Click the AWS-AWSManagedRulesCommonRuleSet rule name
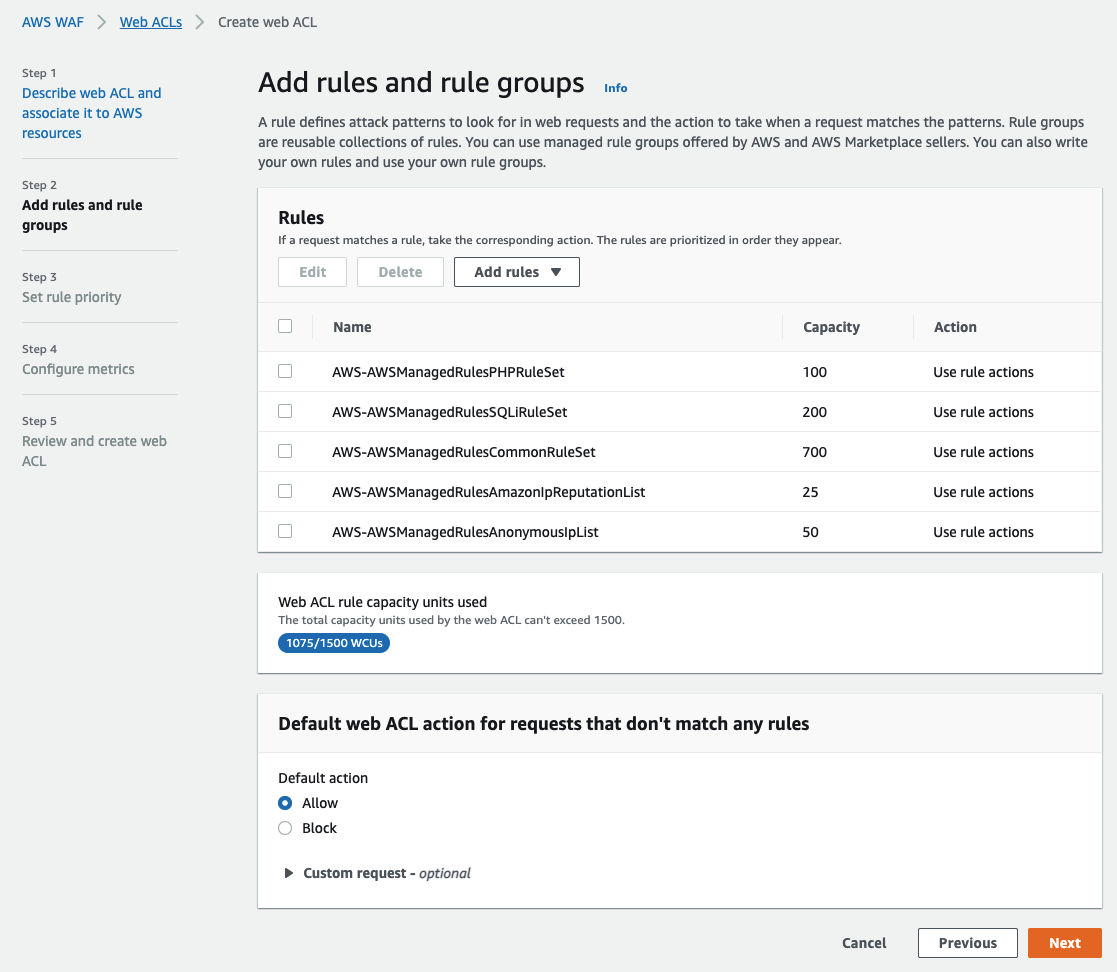The height and width of the screenshot is (972, 1117). click(464, 452)
